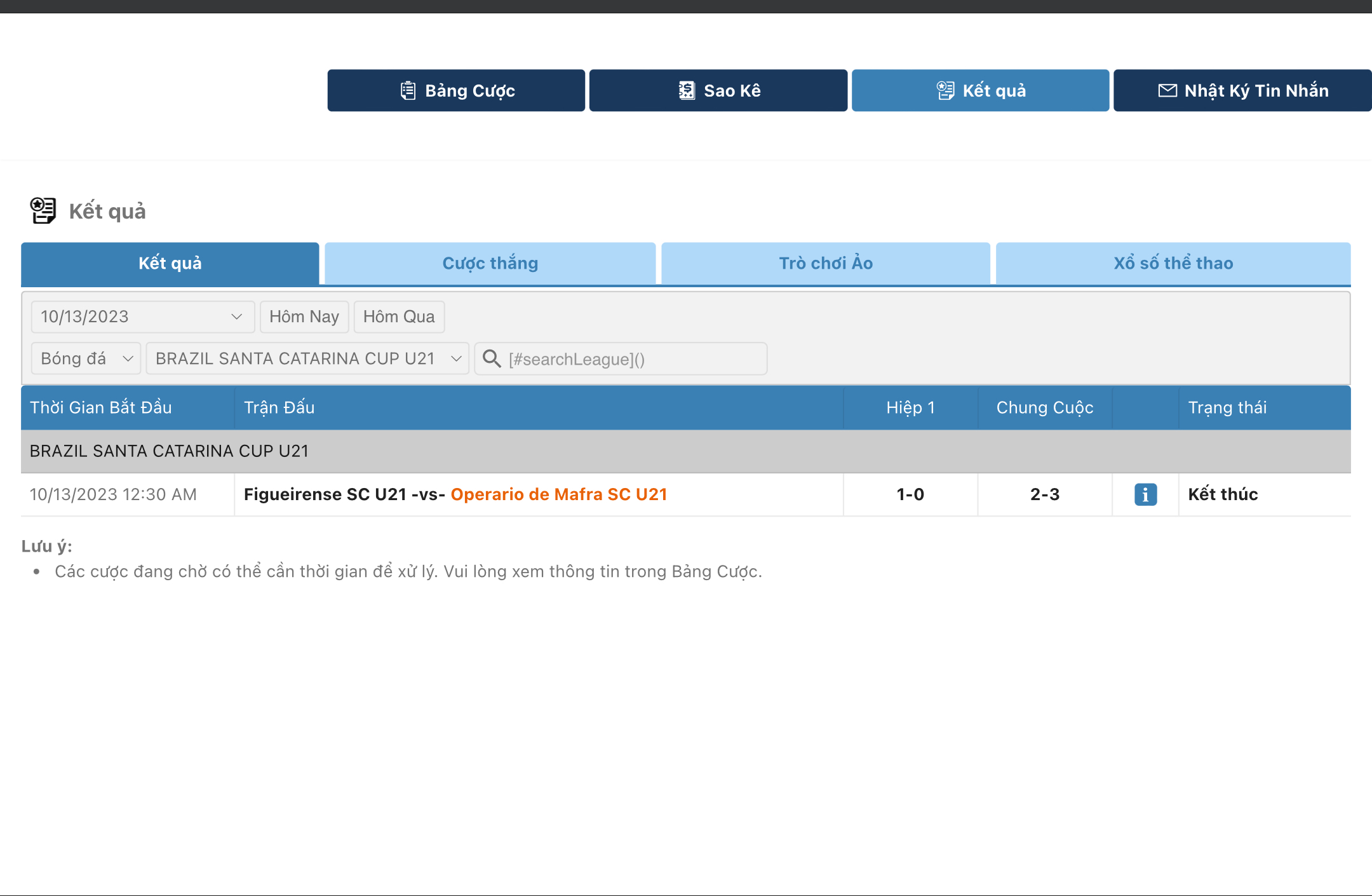Expand the Bóng đá sport dropdown

(x=86, y=359)
